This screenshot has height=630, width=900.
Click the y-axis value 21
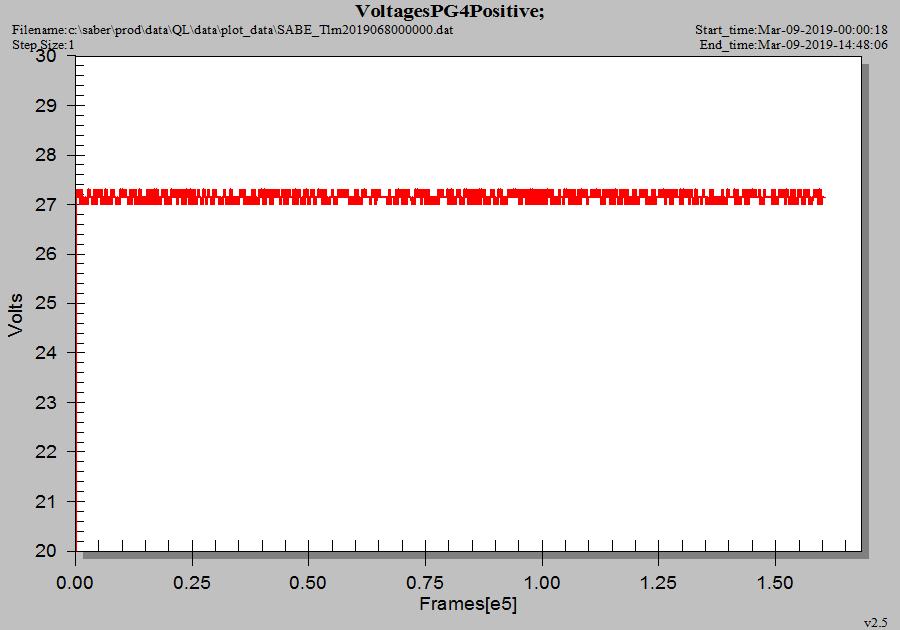(46, 501)
